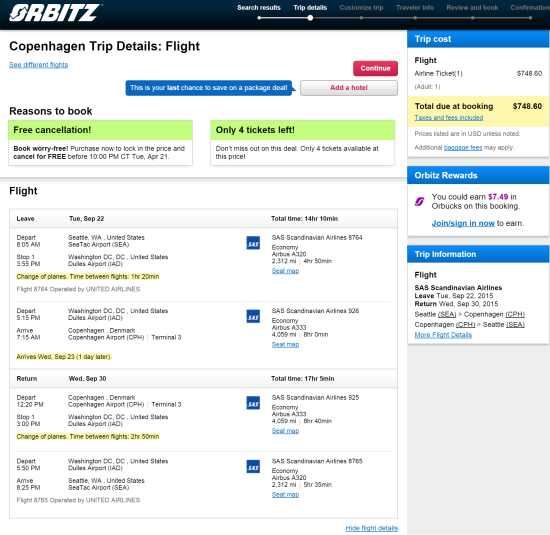
Task: Open the Confirmation step
Action: (x=530, y=8)
